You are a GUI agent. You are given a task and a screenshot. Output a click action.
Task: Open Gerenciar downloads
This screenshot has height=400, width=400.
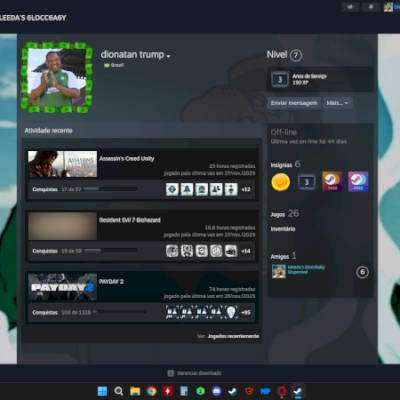pos(199,373)
